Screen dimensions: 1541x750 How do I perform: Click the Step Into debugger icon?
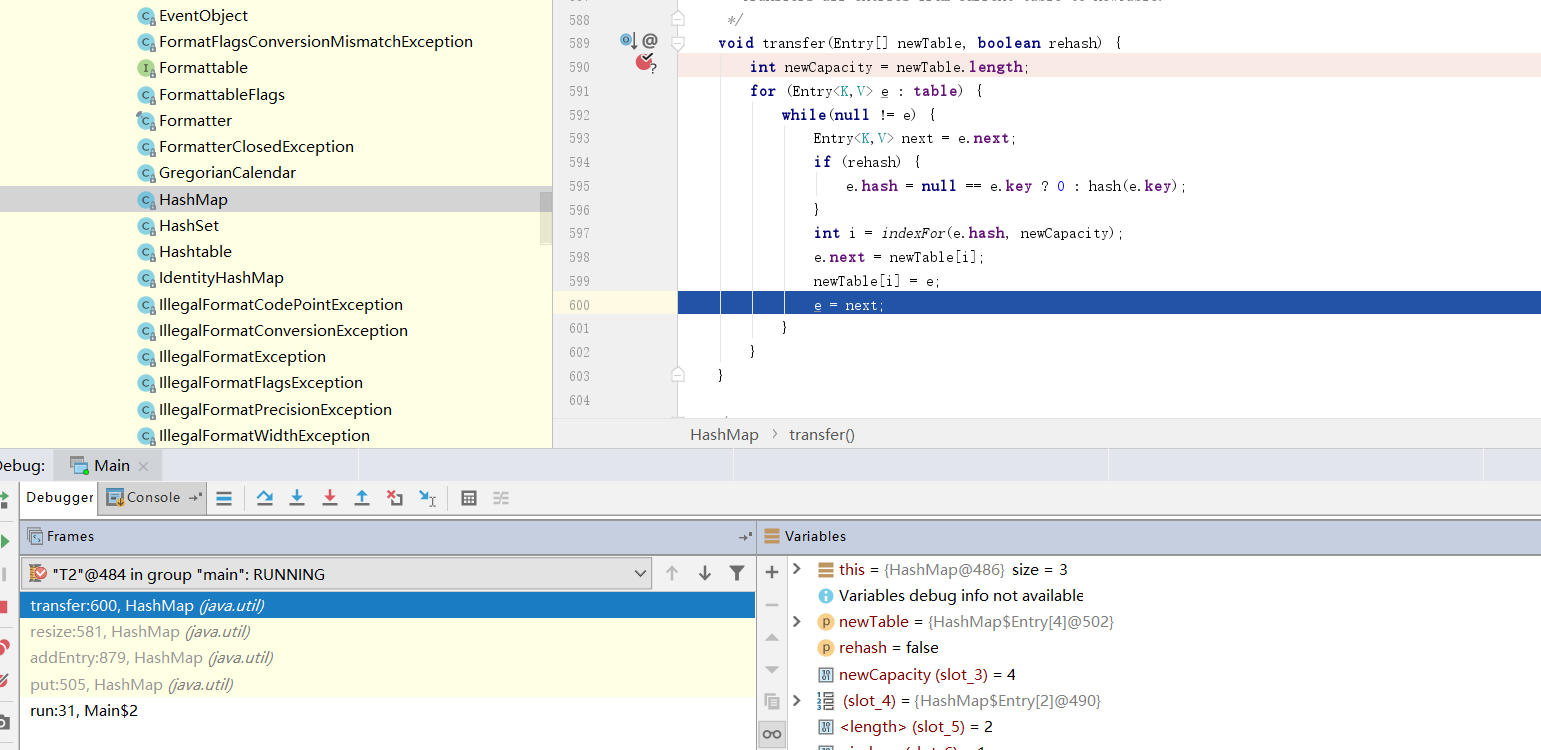point(297,498)
